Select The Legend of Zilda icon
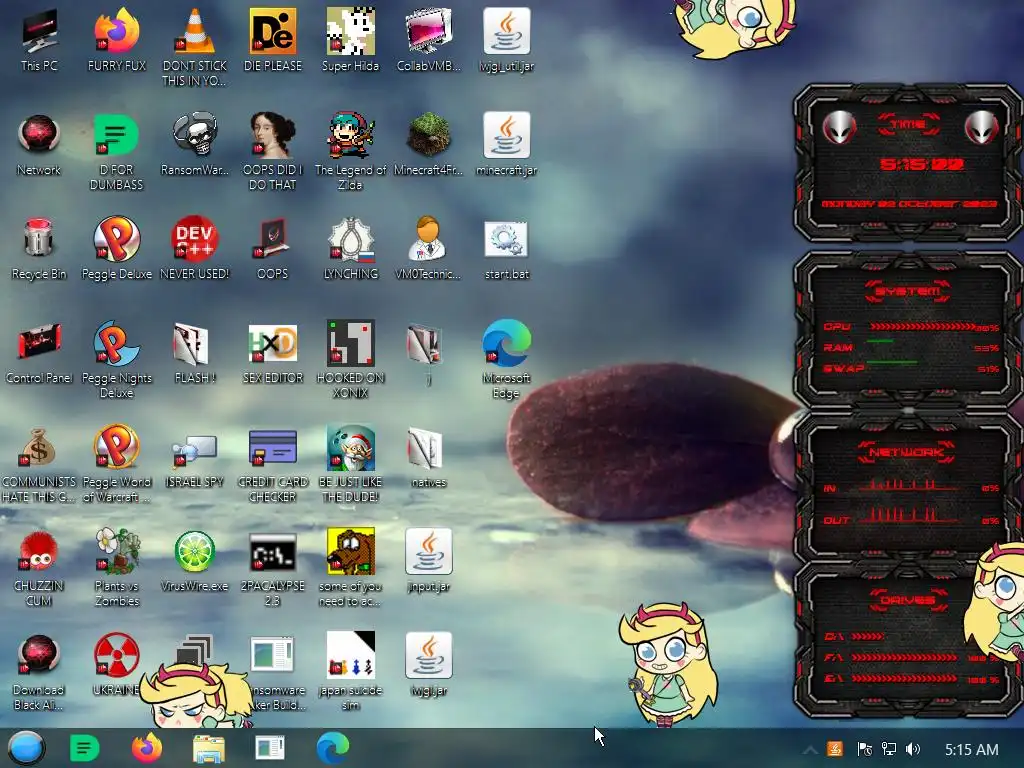This screenshot has height=768, width=1024. pyautogui.click(x=351, y=152)
